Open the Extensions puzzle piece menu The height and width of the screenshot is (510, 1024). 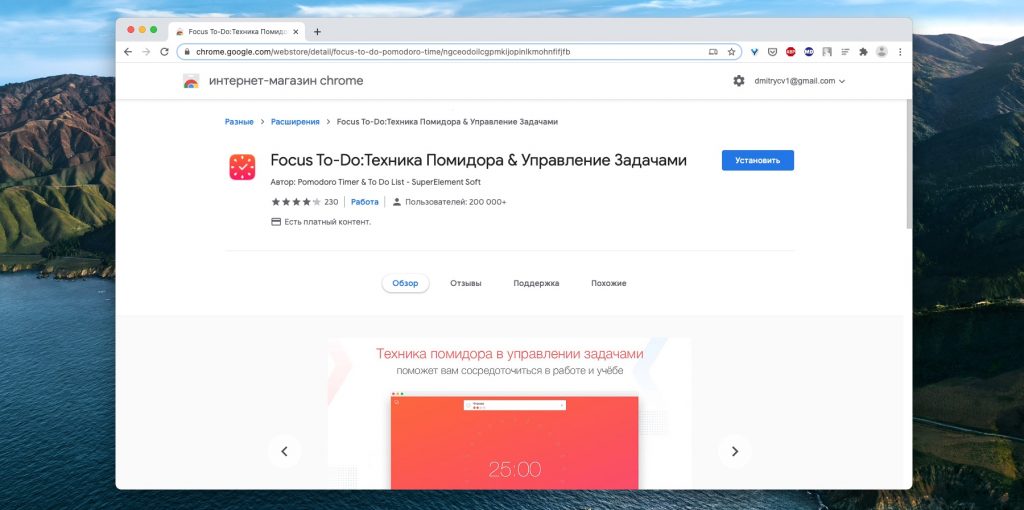coord(863,52)
